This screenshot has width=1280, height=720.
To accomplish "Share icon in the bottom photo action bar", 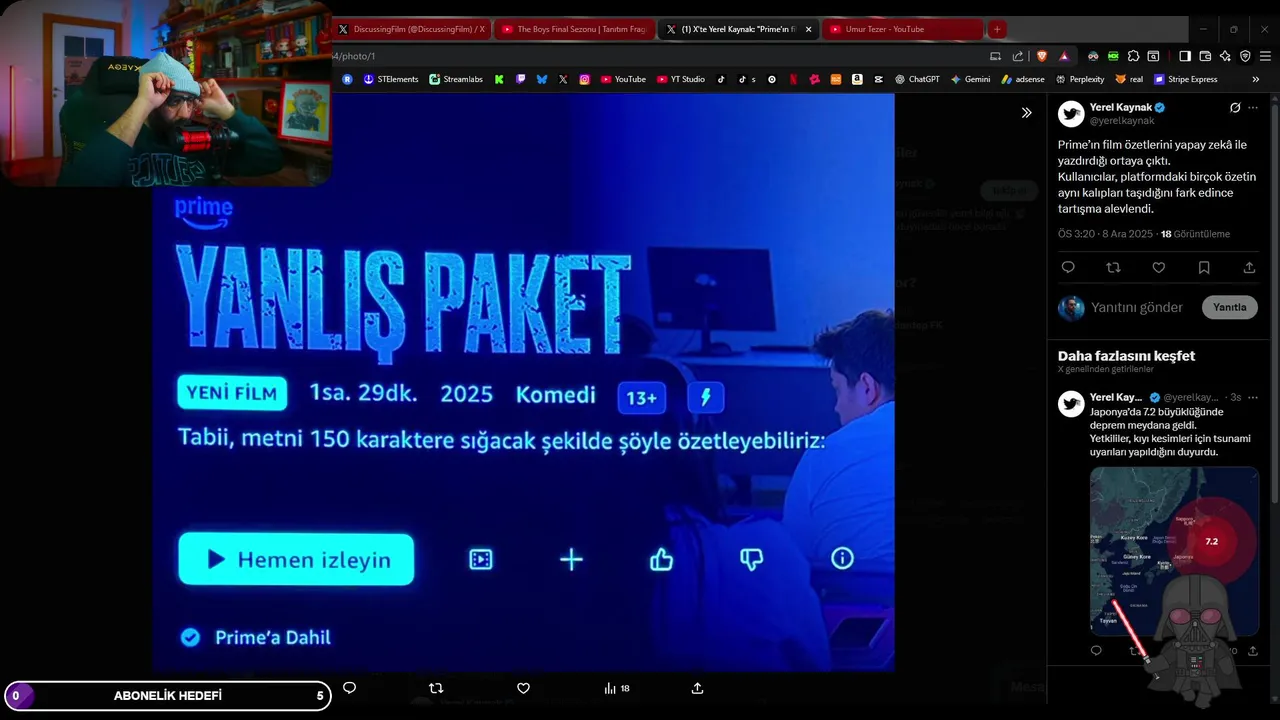I will (x=697, y=688).
